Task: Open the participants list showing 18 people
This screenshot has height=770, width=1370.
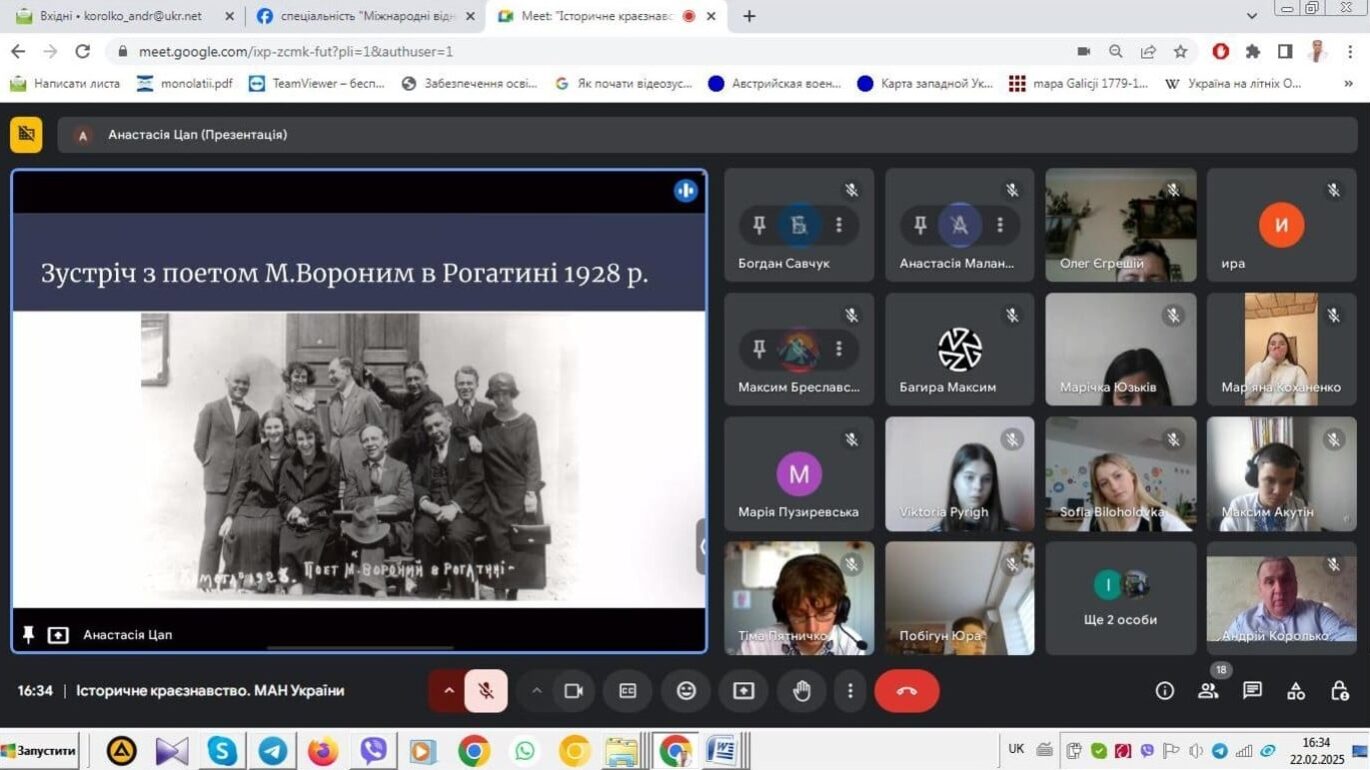Action: point(1208,690)
